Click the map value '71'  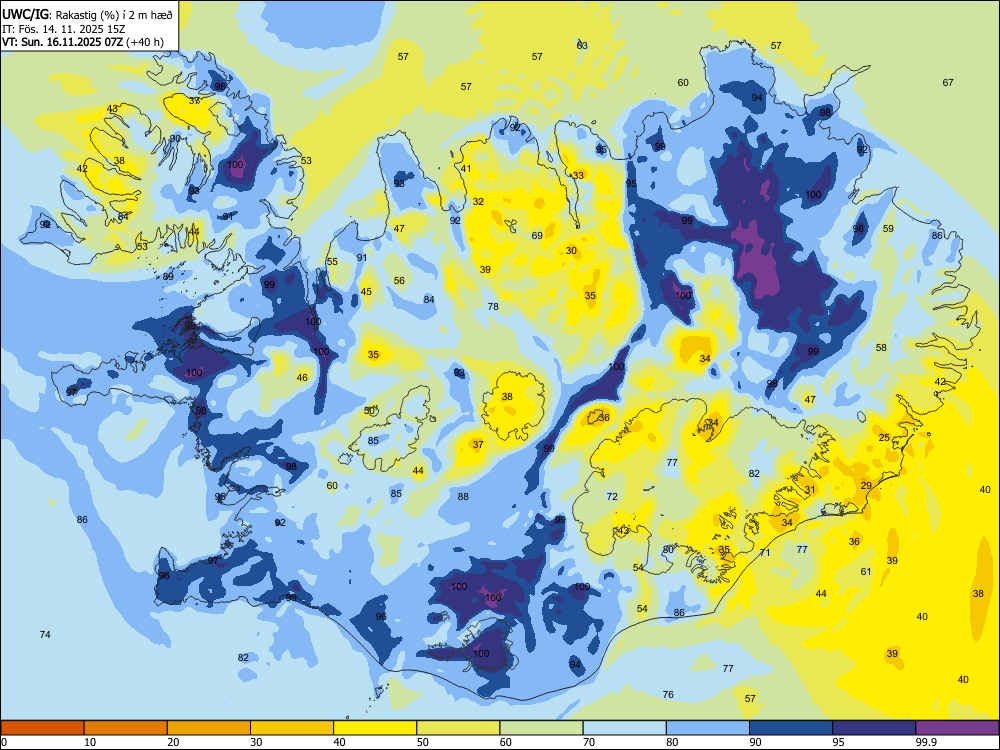click(765, 552)
